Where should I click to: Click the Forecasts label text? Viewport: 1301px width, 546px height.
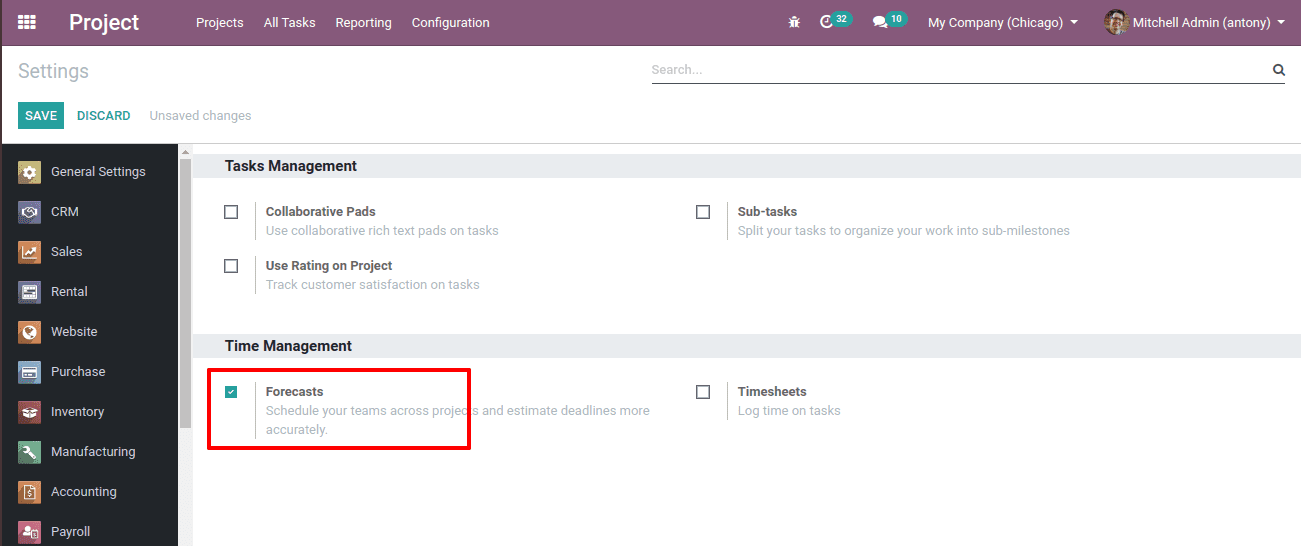295,392
